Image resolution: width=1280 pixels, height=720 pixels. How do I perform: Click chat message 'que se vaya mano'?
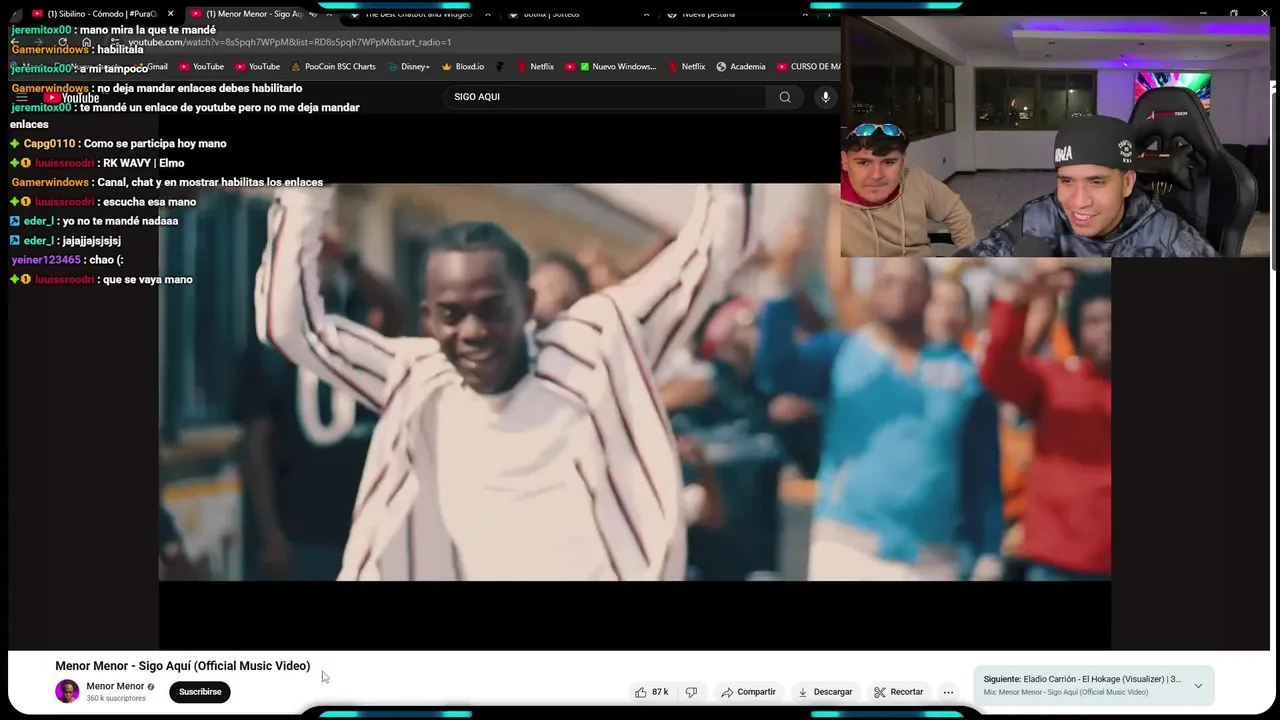(x=147, y=280)
